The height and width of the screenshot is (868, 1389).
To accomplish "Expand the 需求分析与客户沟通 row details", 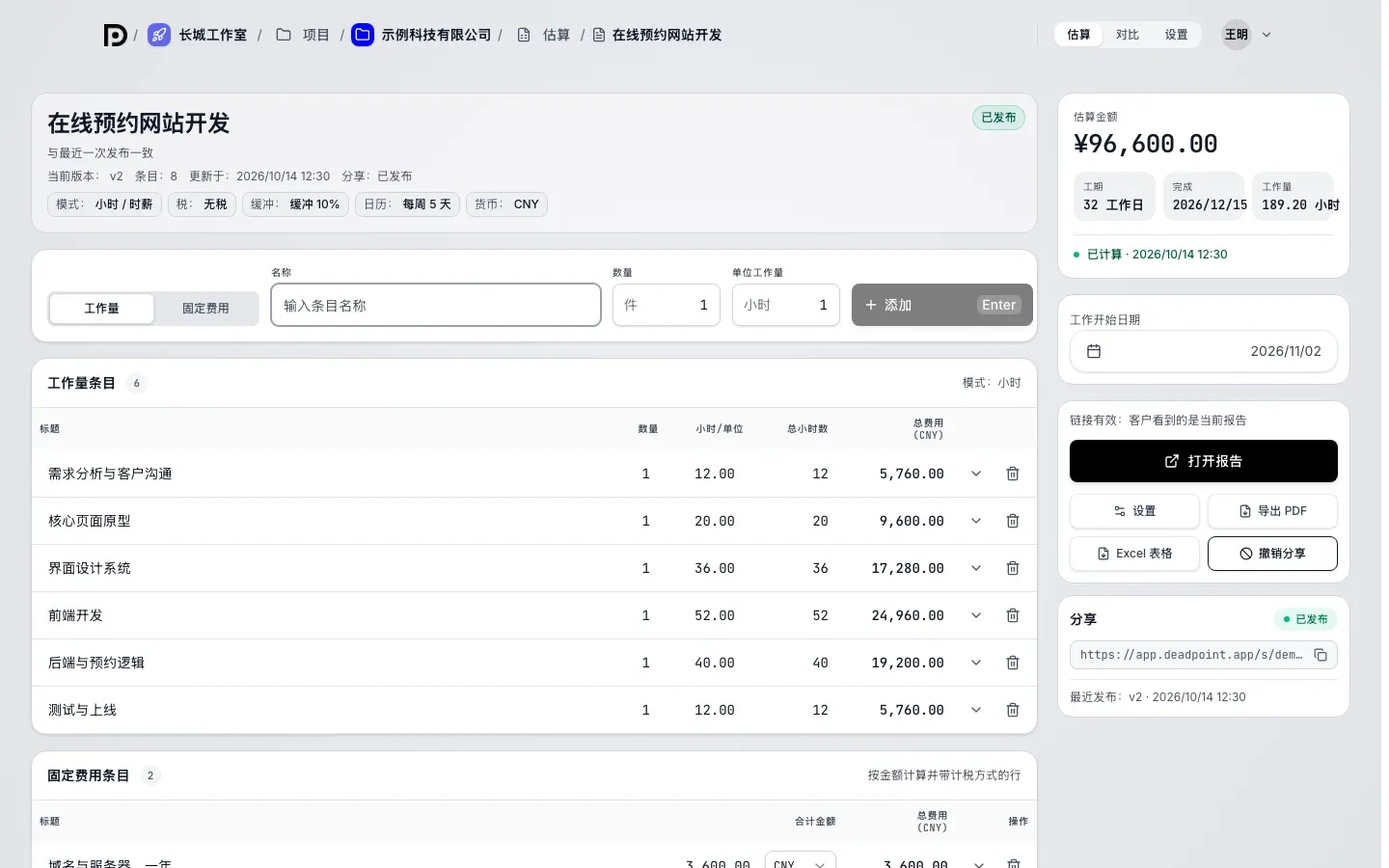I will pos(976,474).
